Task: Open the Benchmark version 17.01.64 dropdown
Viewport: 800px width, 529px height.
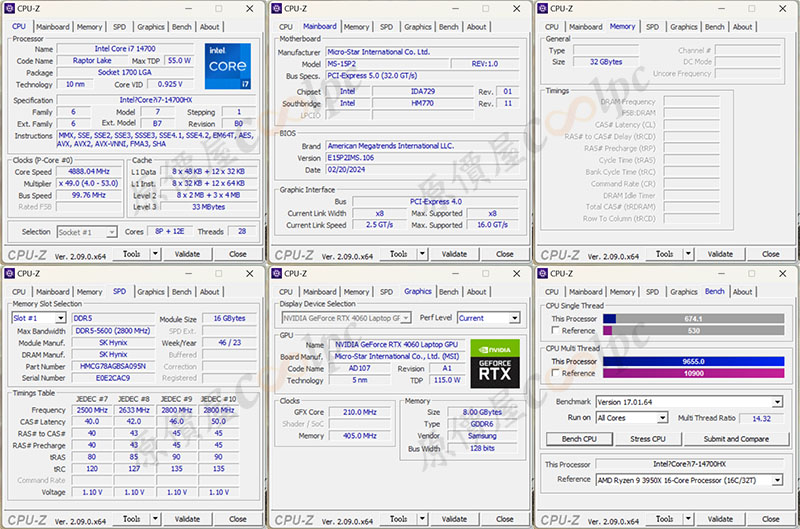Action: [689, 402]
